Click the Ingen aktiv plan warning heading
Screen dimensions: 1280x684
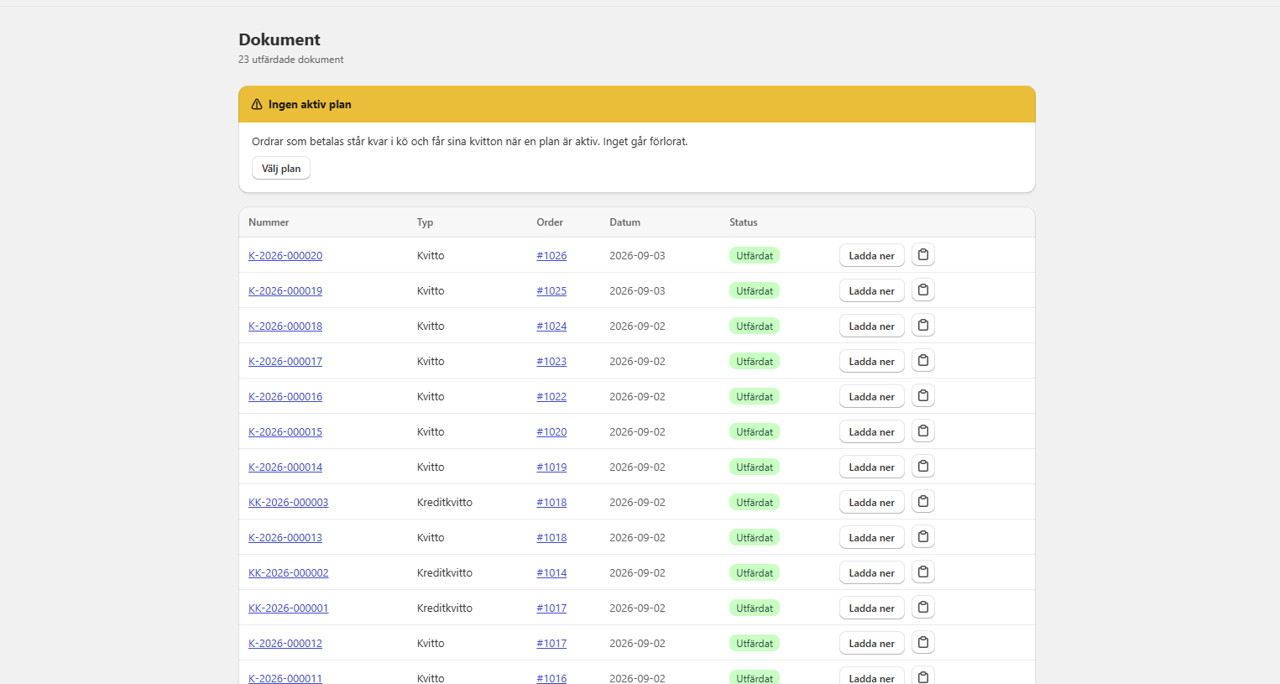tap(310, 104)
